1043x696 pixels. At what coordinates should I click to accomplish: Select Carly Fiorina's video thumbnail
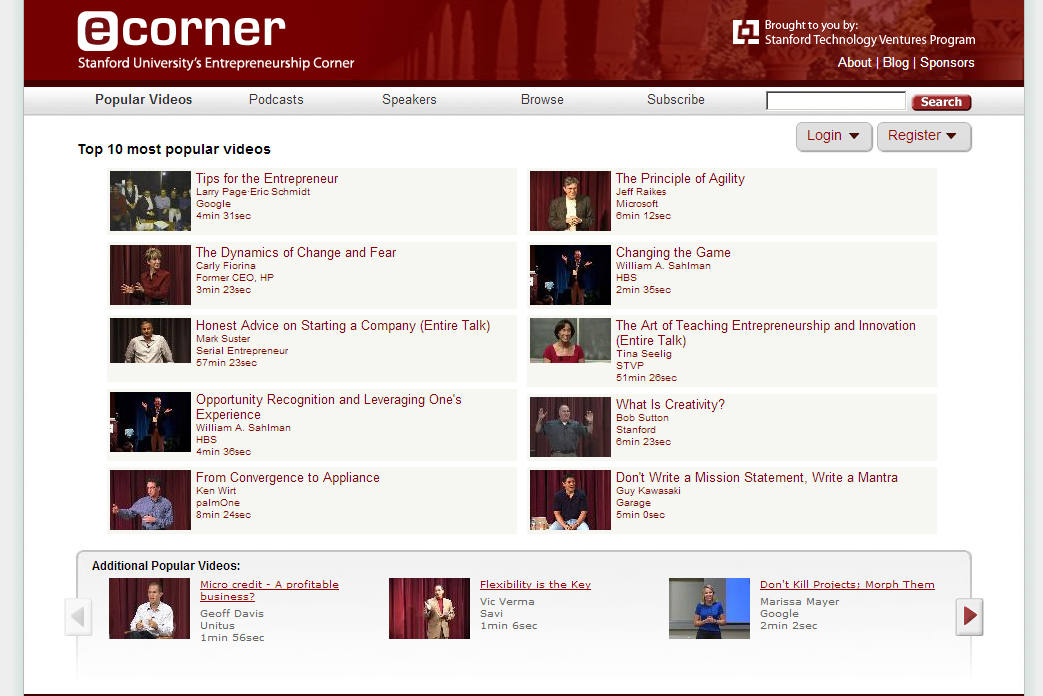coord(150,275)
